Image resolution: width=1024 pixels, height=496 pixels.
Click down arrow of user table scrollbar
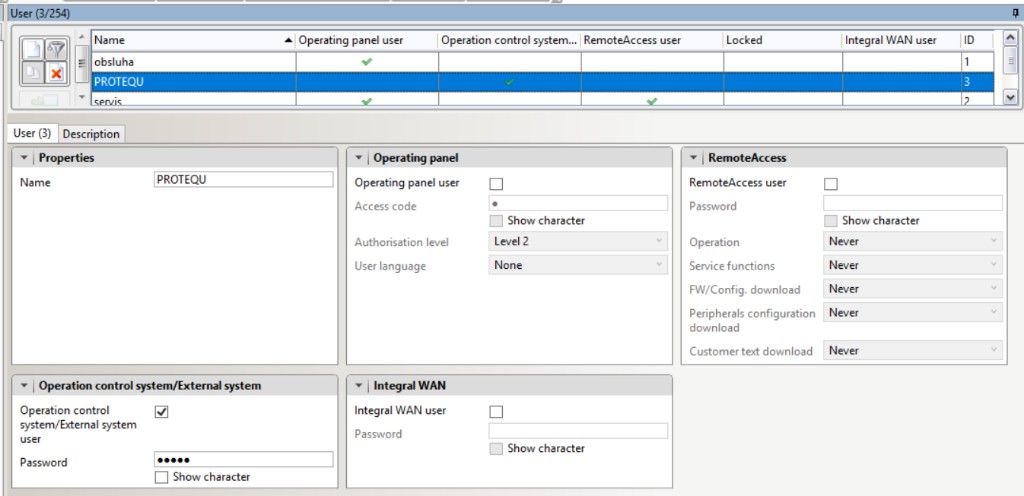pyautogui.click(x=1009, y=97)
